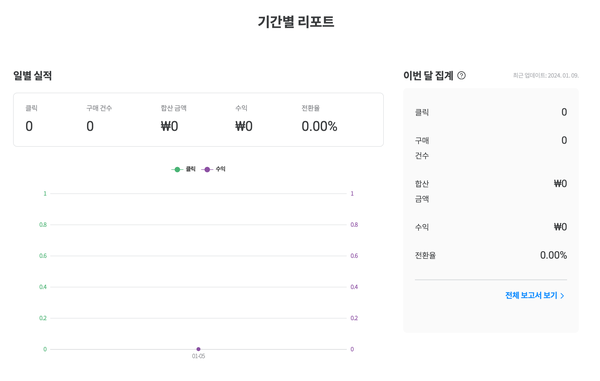Click the 일별 실적 section heading
Screen dimensions: 600x381
pyautogui.click(x=33, y=75)
